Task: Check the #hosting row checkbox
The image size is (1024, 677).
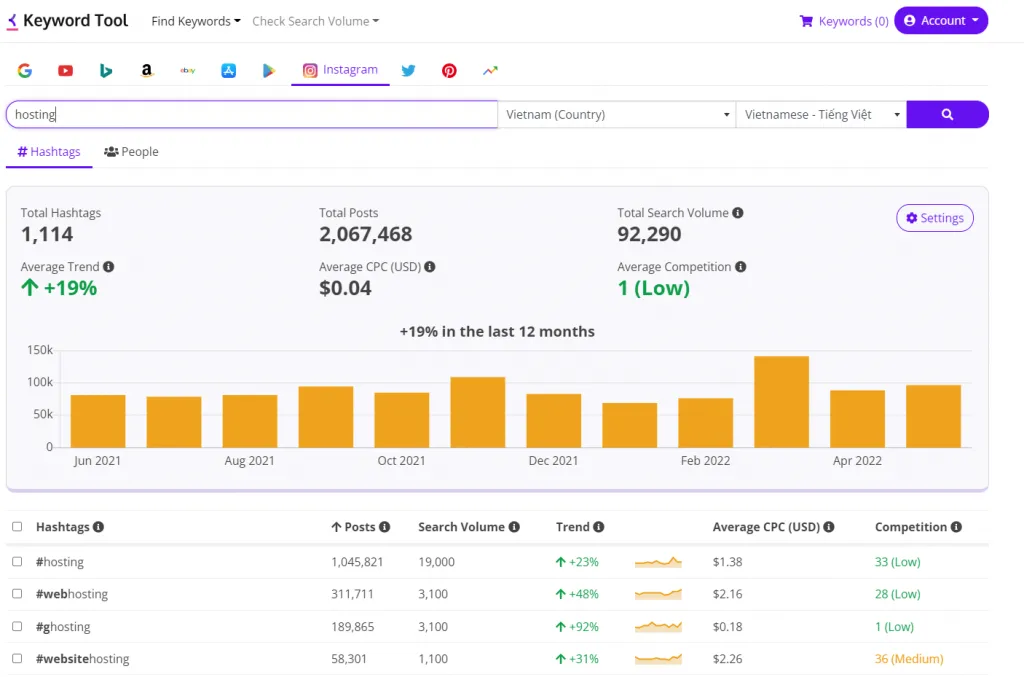Action: 17,561
